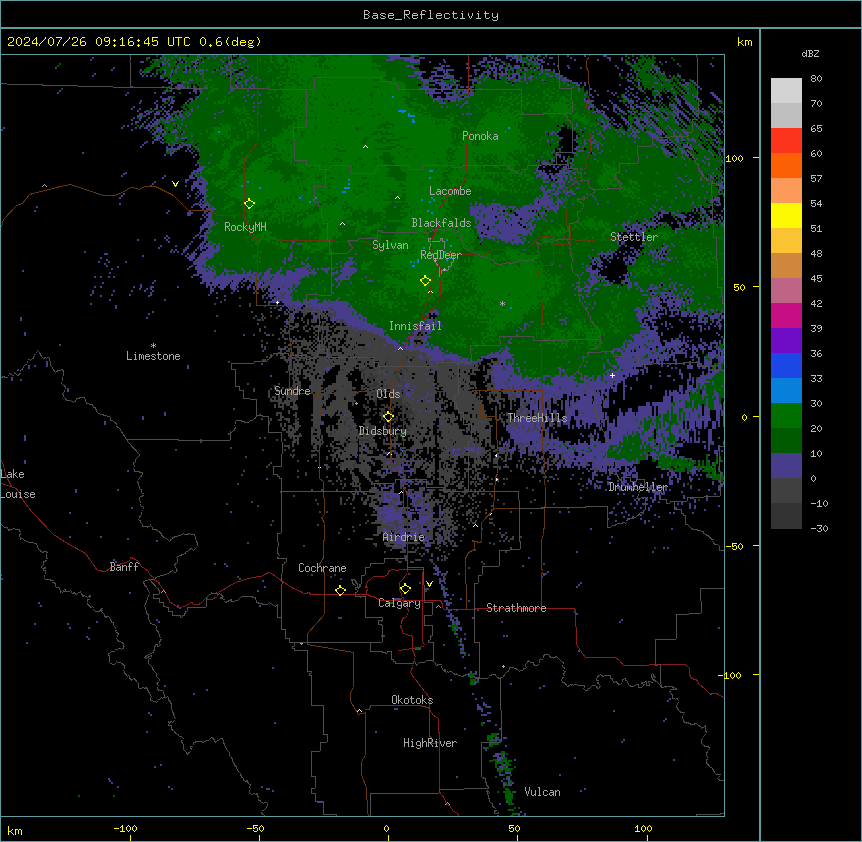The height and width of the screenshot is (842, 862).
Task: Click the dBZ legend heading
Action: [x=810, y=54]
